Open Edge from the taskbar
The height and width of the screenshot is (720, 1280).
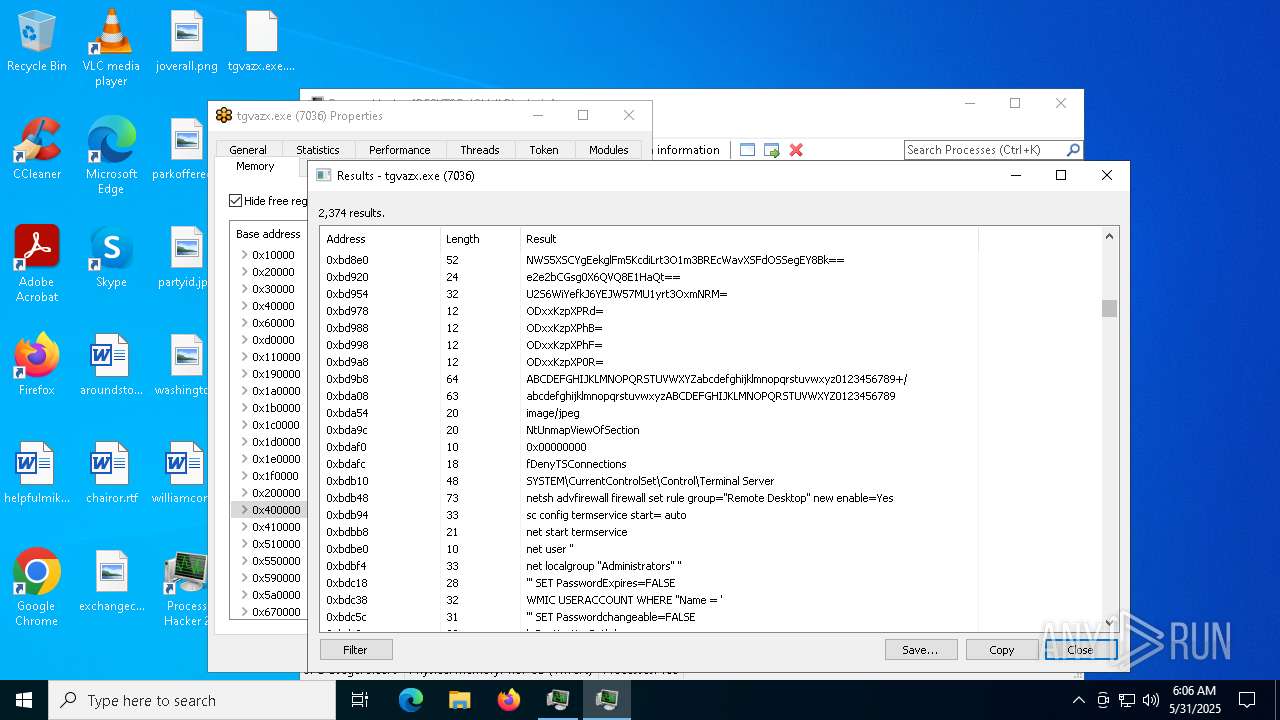[x=411, y=700]
